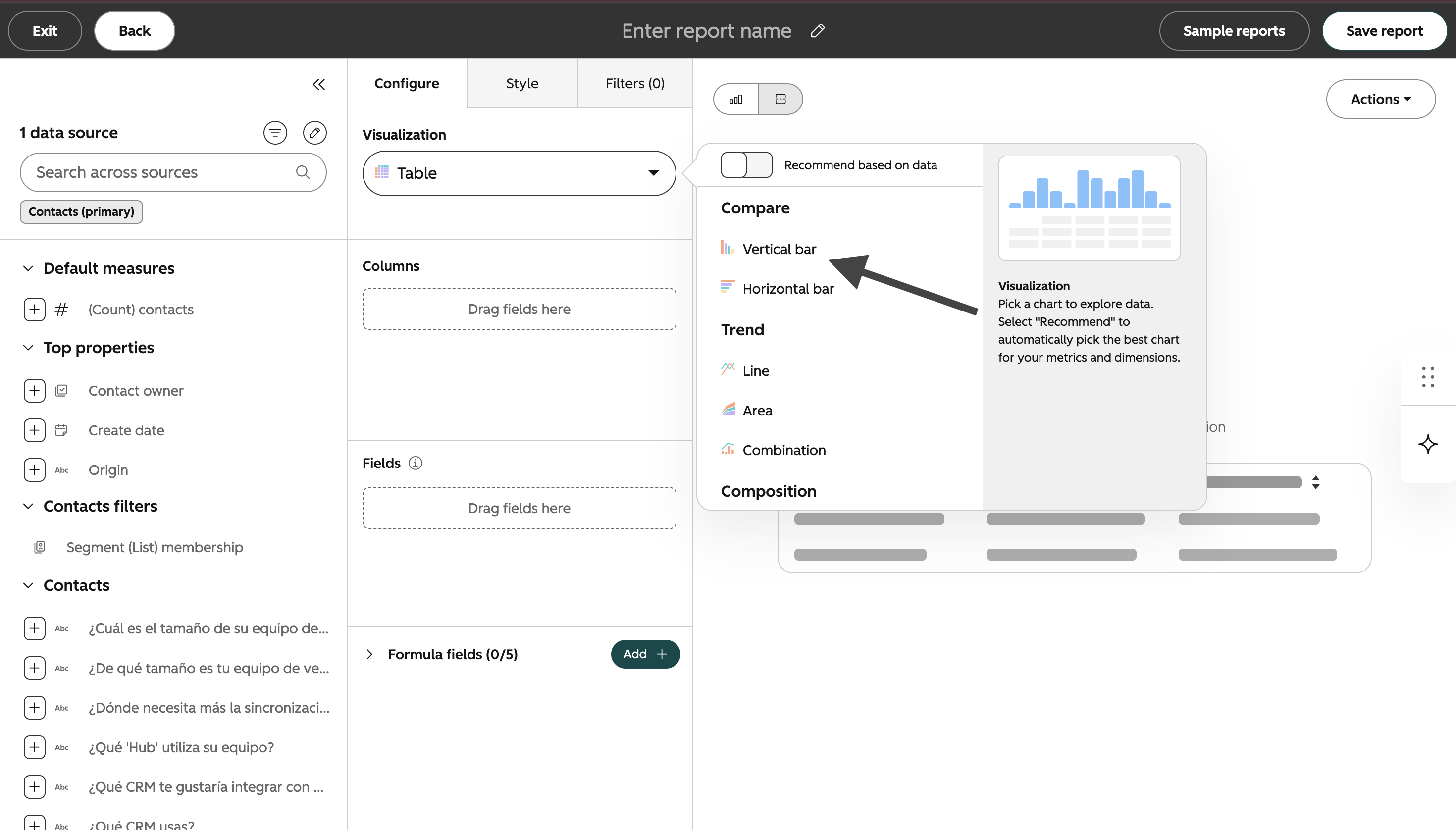
Task: Click the Fields drag fields drop zone
Action: (519, 508)
